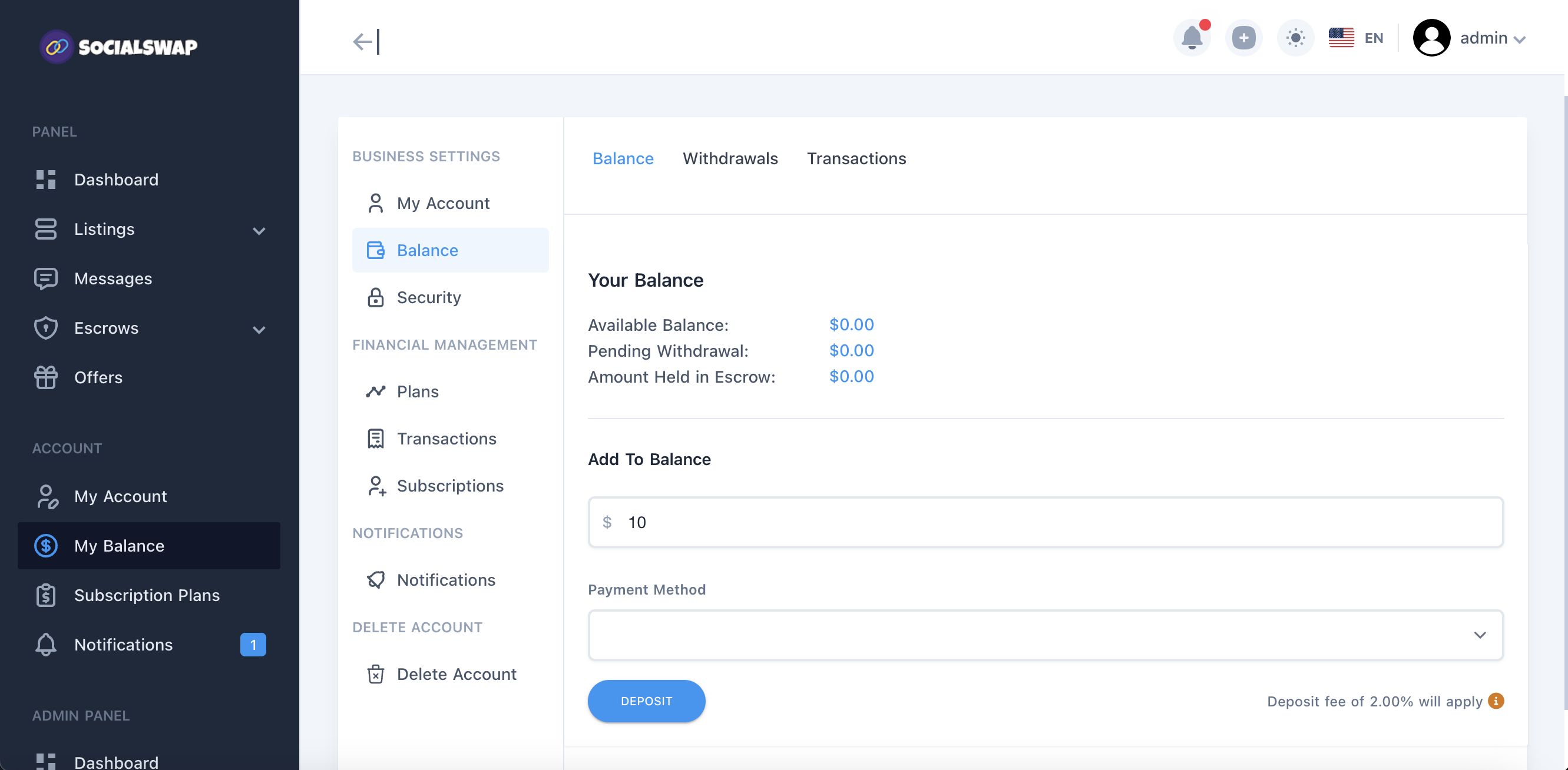This screenshot has width=1568, height=770.
Task: Open the Payment Method dropdown
Action: (x=1045, y=635)
